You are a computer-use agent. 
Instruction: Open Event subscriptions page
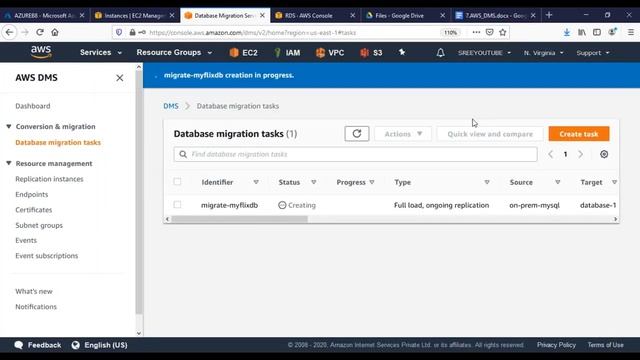pyautogui.click(x=47, y=256)
